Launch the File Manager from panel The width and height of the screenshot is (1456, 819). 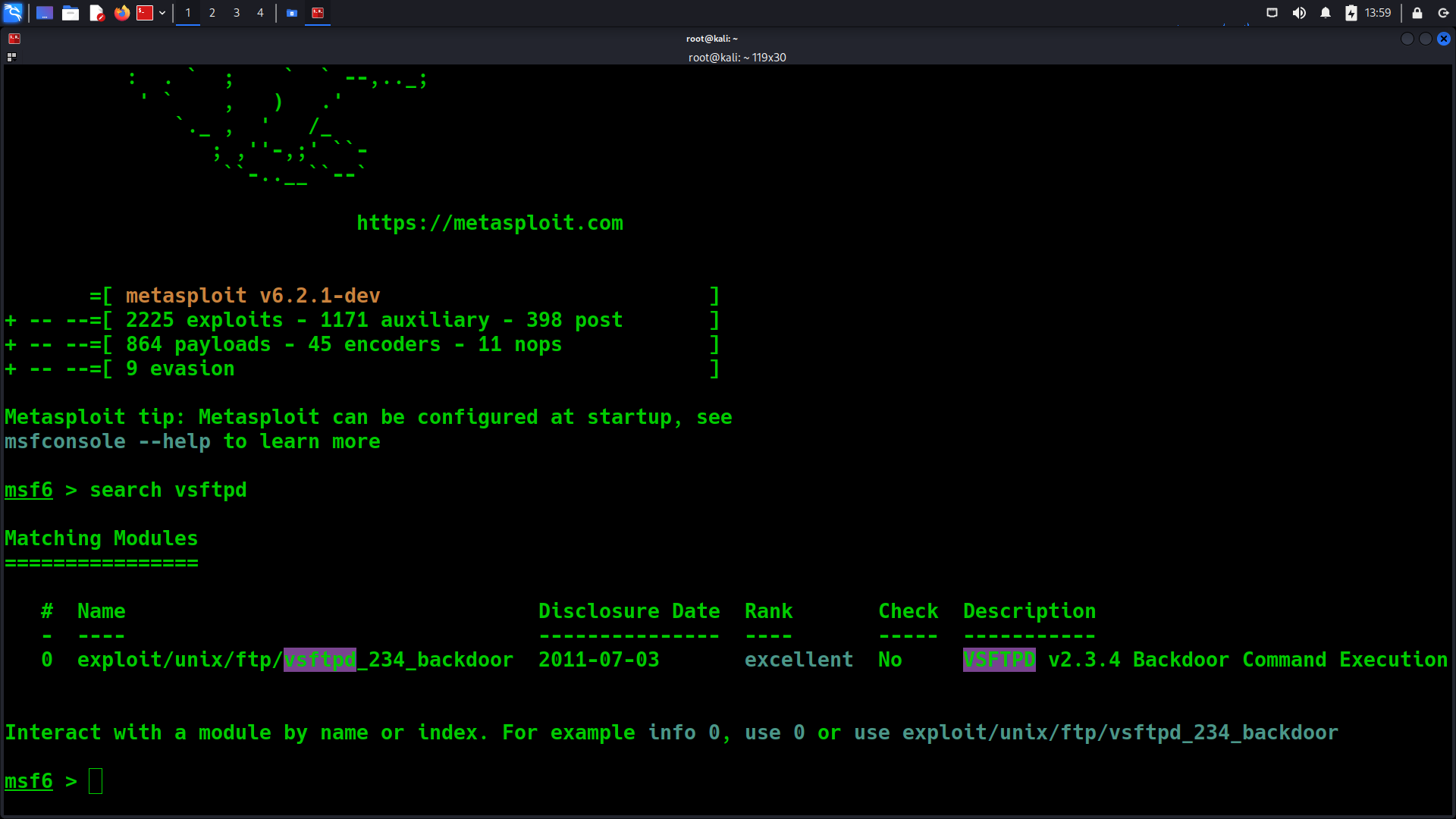71,13
